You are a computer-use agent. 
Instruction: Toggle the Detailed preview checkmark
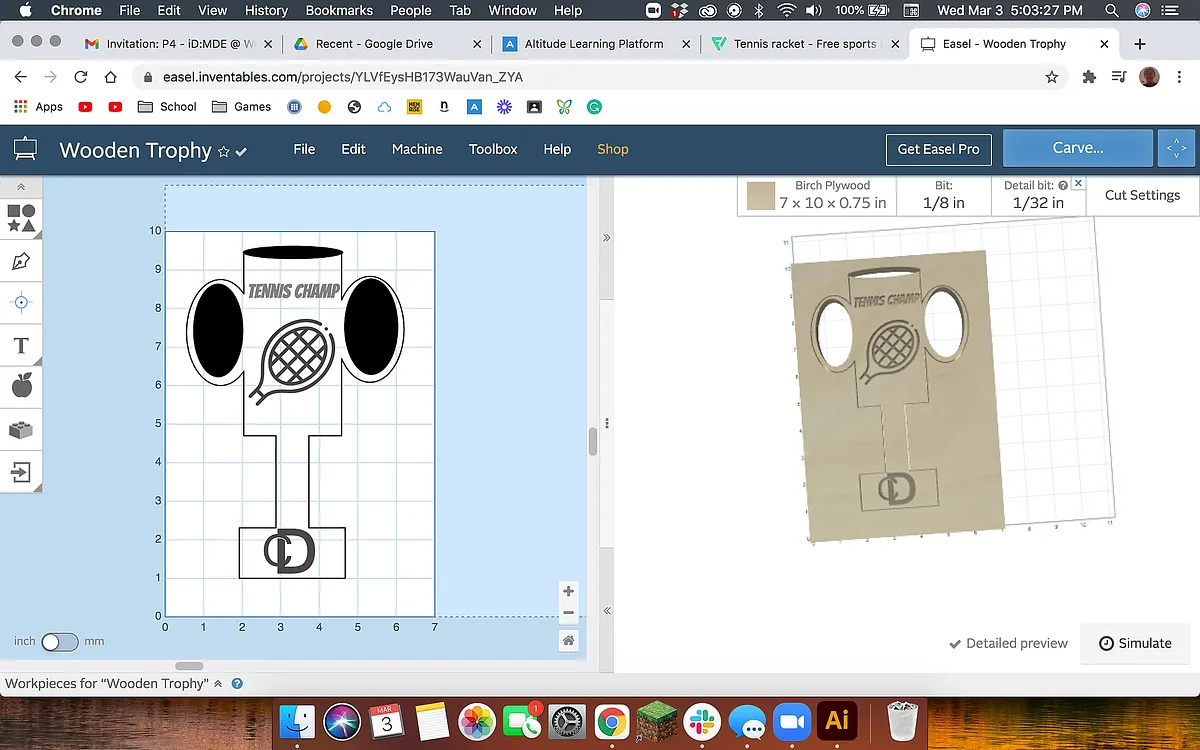click(955, 643)
